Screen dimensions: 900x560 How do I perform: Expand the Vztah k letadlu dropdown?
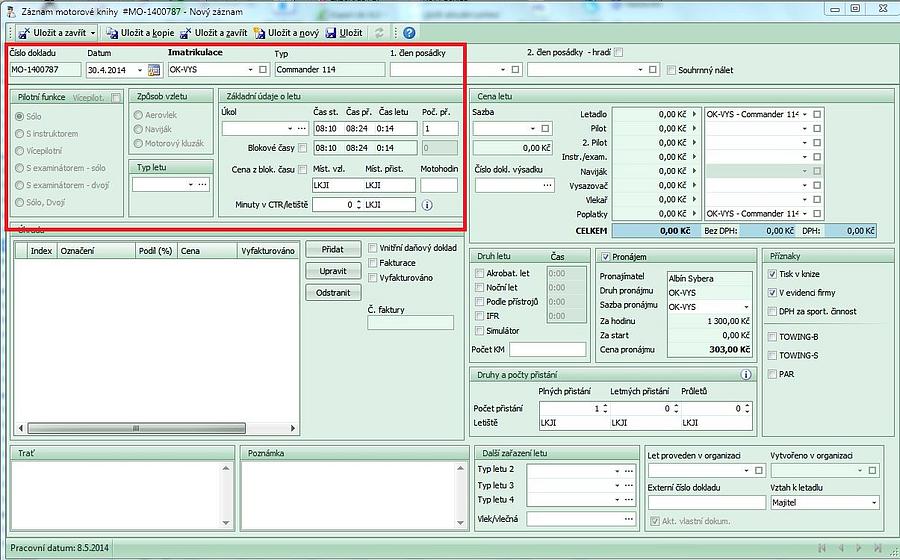tap(873, 503)
